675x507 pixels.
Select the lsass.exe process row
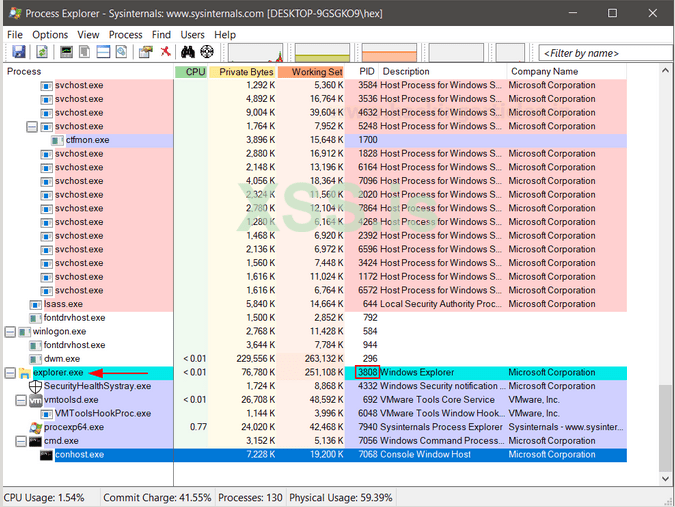62,304
